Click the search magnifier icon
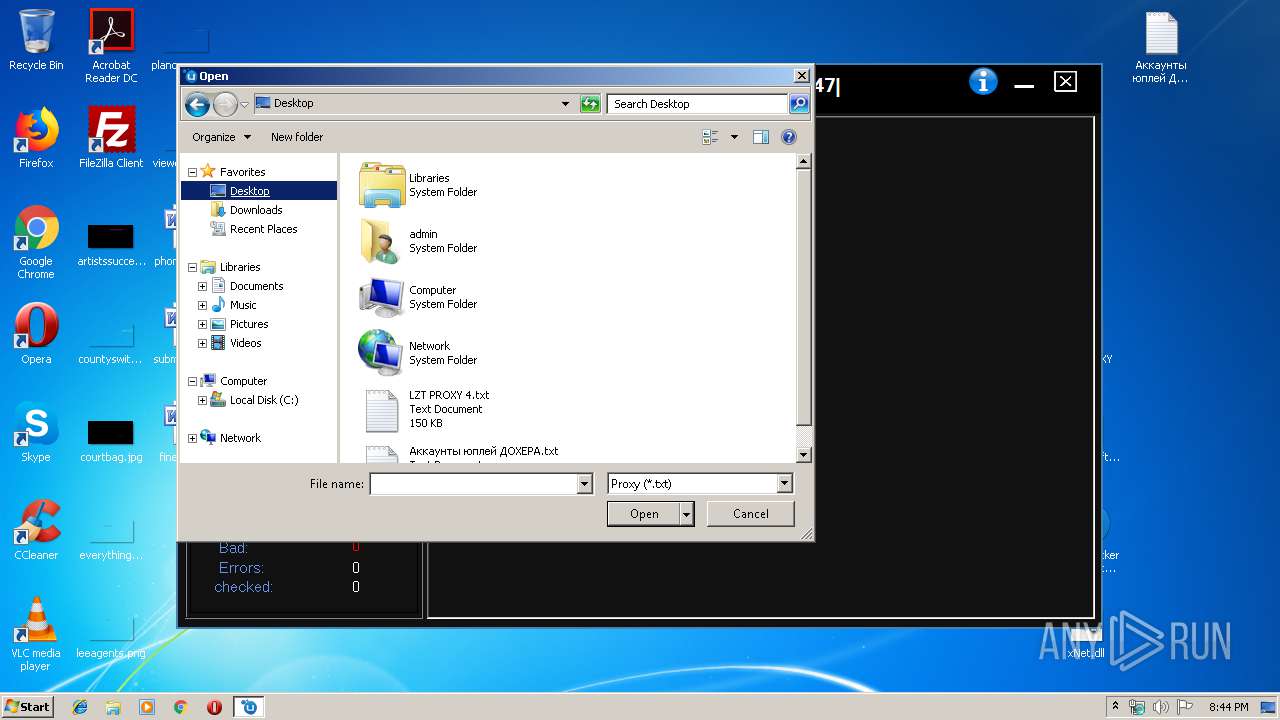This screenshot has height=720, width=1280. tap(799, 104)
